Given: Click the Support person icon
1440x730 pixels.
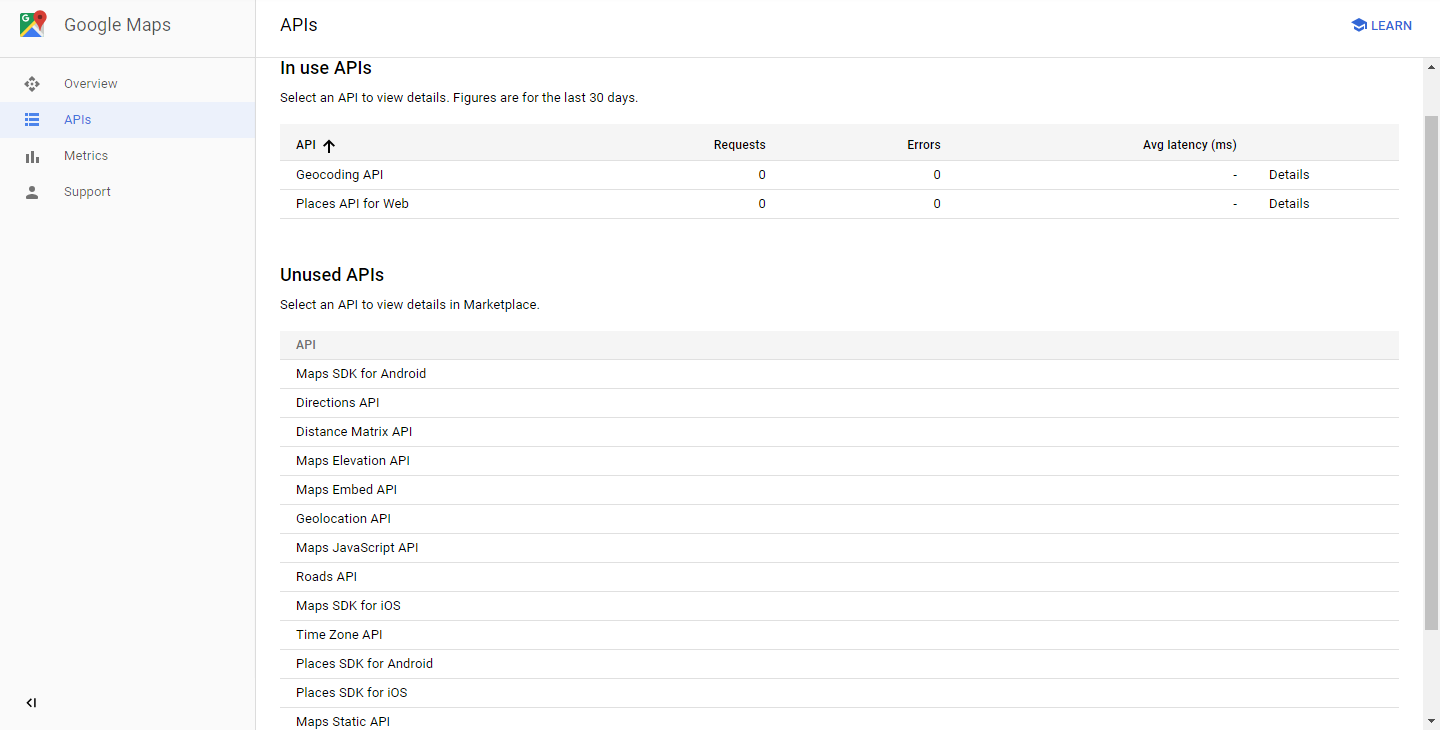Looking at the screenshot, I should coord(32,192).
